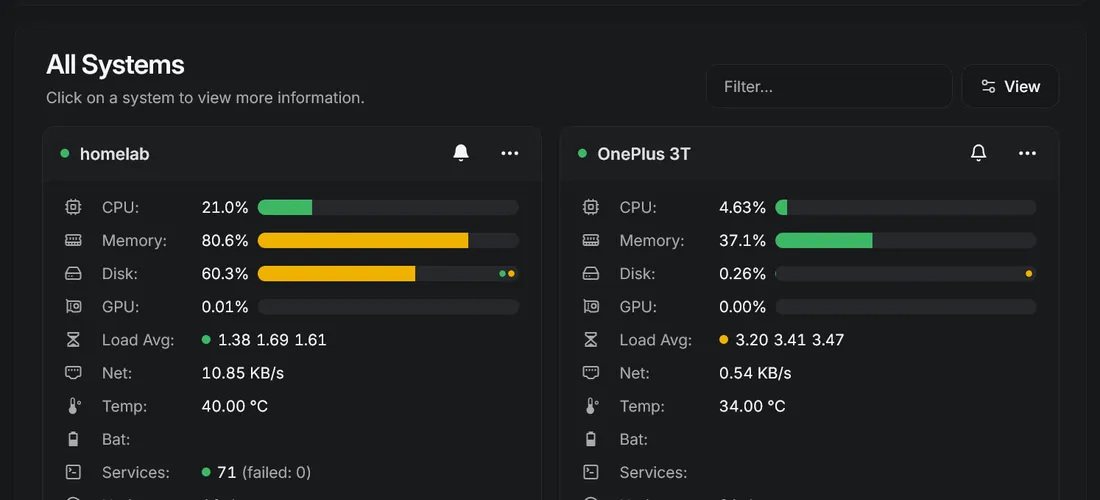The height and width of the screenshot is (500, 1100).
Task: Click the All Systems heading
Action: point(115,65)
